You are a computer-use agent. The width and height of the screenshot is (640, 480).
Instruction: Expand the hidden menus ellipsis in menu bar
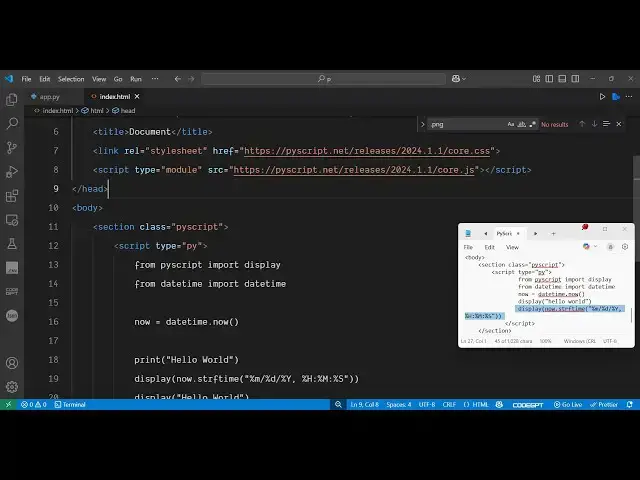[x=155, y=79]
